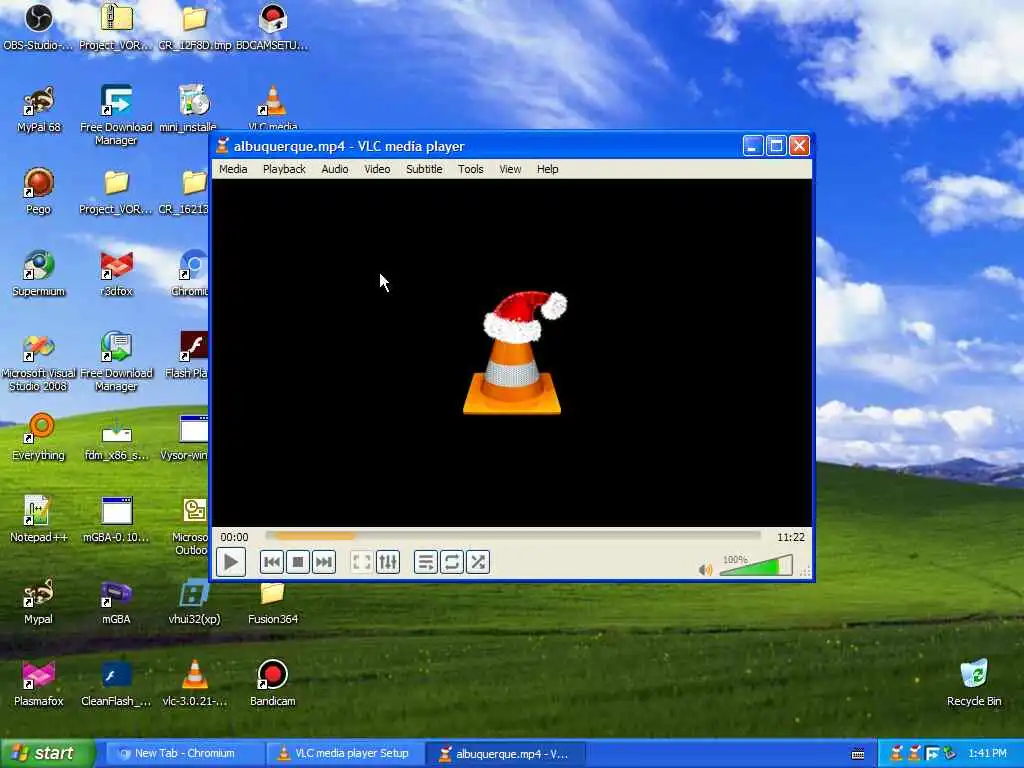
Task: Click the VLC seek bar
Action: 513,536
